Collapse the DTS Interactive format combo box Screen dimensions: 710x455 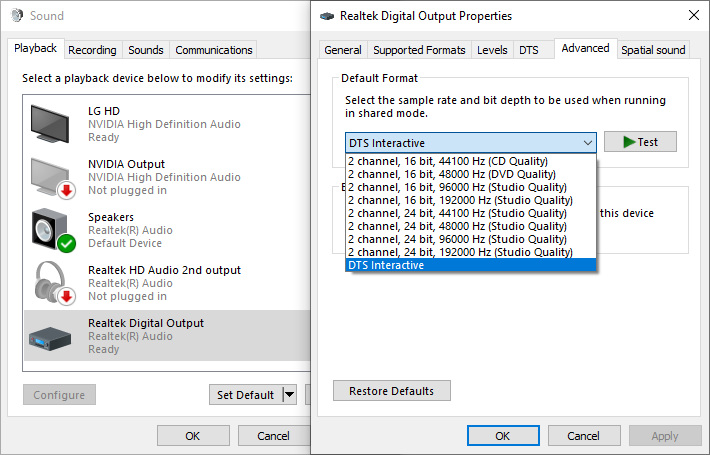point(470,143)
